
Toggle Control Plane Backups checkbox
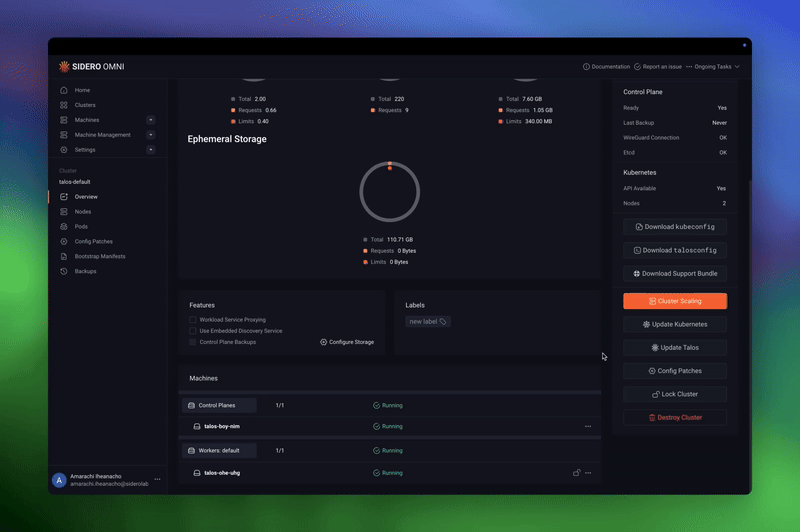coord(193,342)
